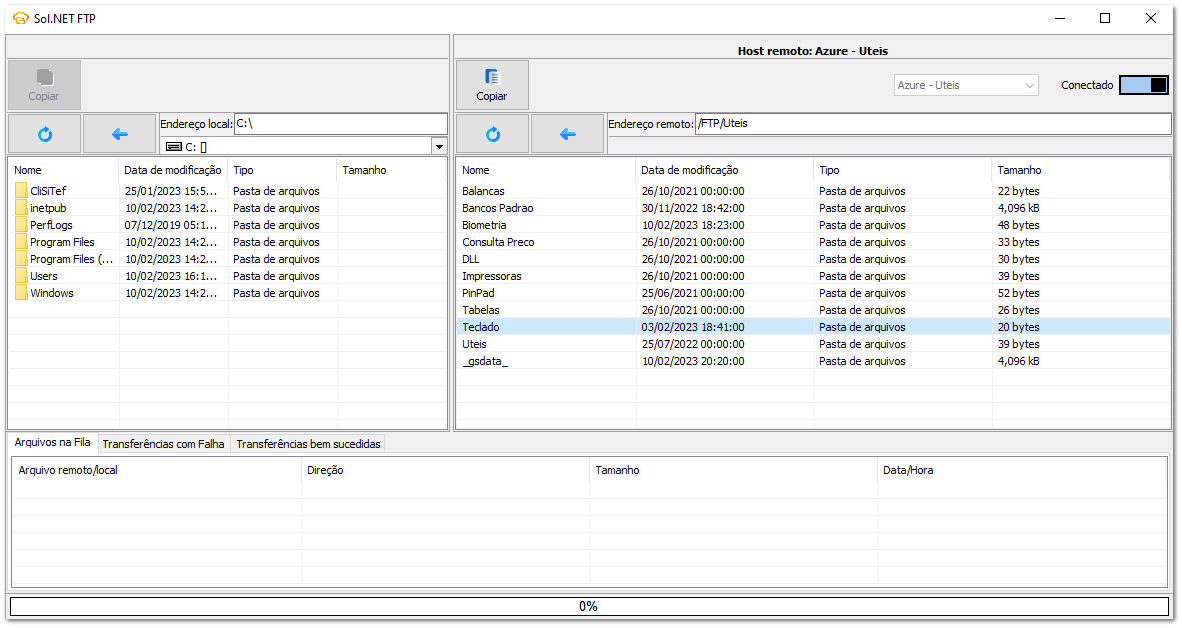Toggle the Conectado switch

click(x=1146, y=85)
